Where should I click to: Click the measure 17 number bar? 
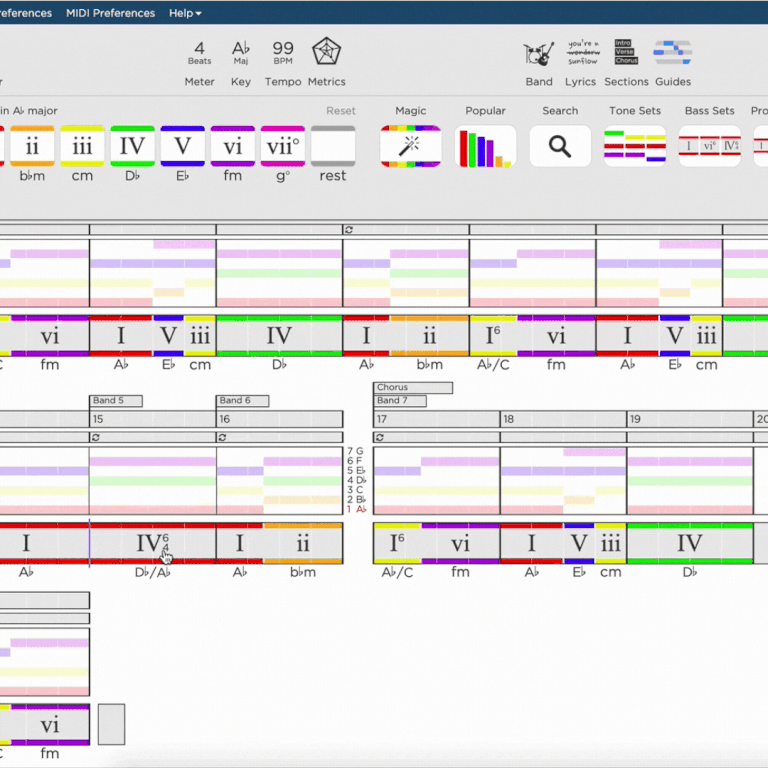pyautogui.click(x=436, y=419)
